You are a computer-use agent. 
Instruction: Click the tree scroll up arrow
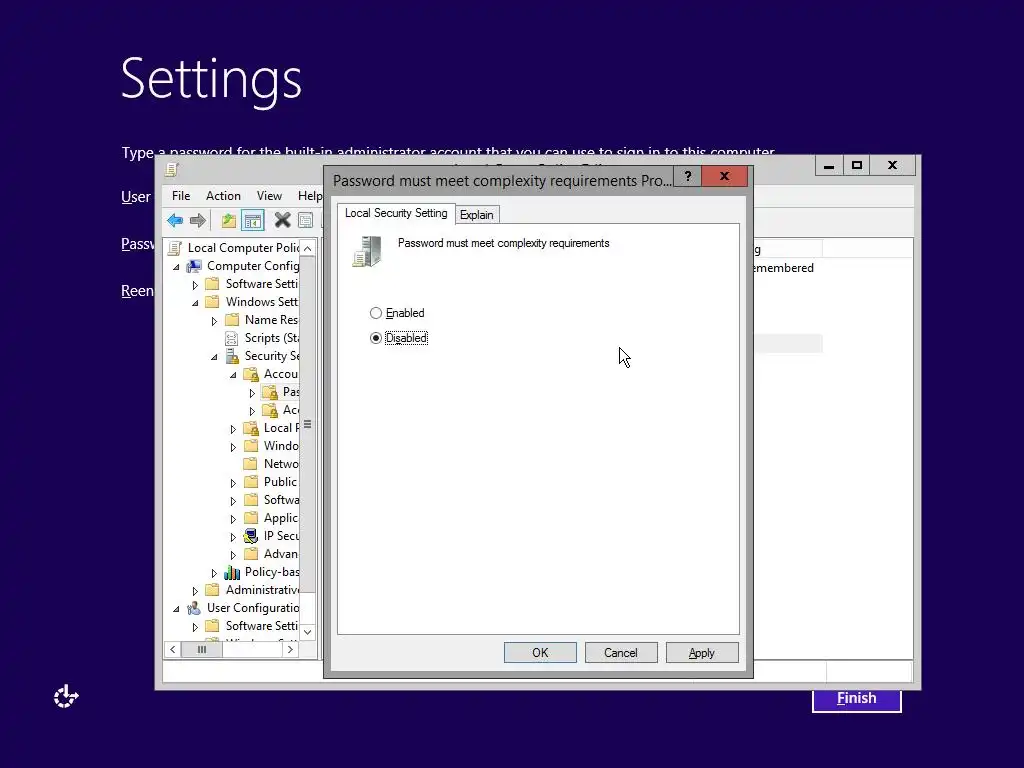pos(308,248)
